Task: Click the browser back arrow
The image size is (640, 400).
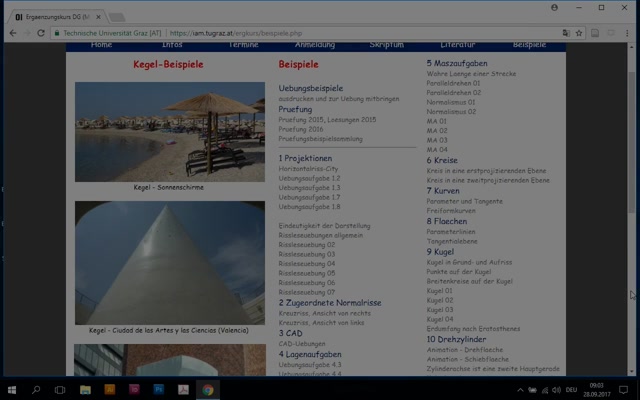Action: [11, 33]
